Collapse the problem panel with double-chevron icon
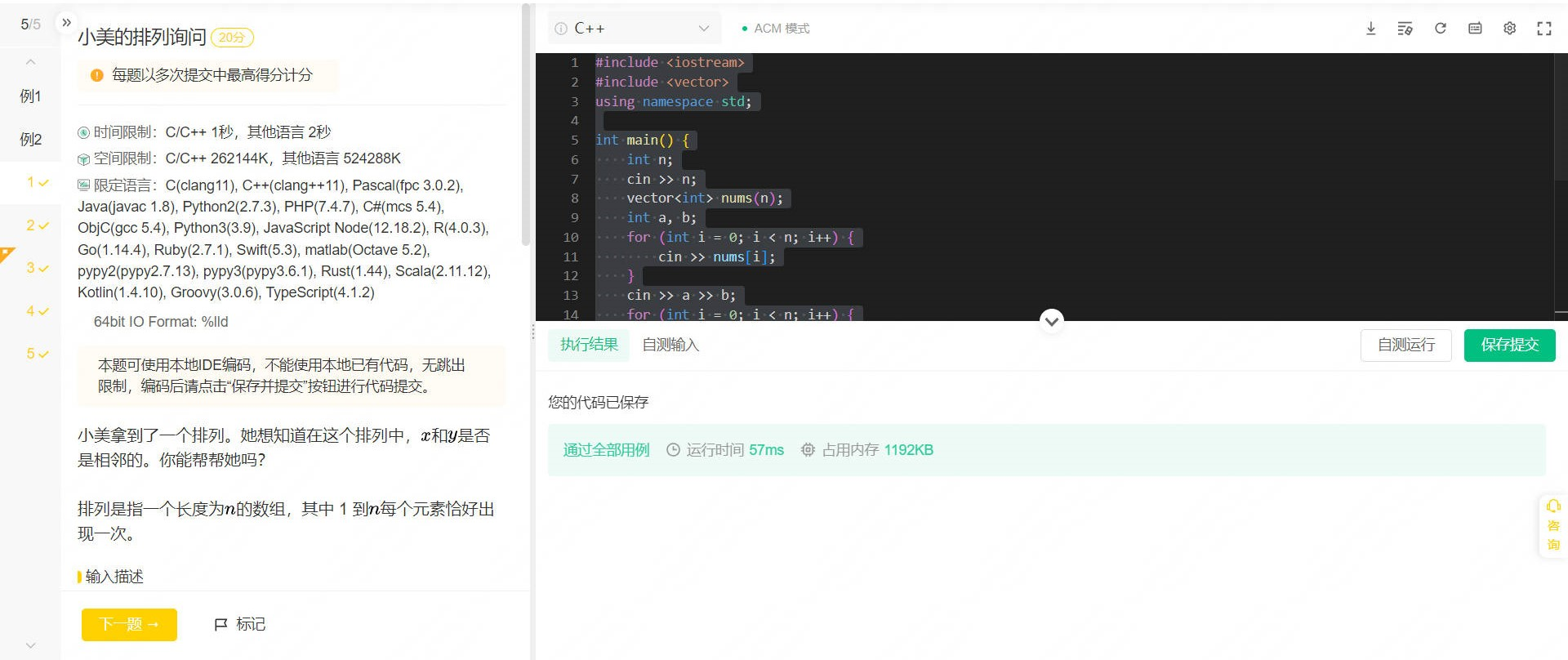 click(x=67, y=23)
